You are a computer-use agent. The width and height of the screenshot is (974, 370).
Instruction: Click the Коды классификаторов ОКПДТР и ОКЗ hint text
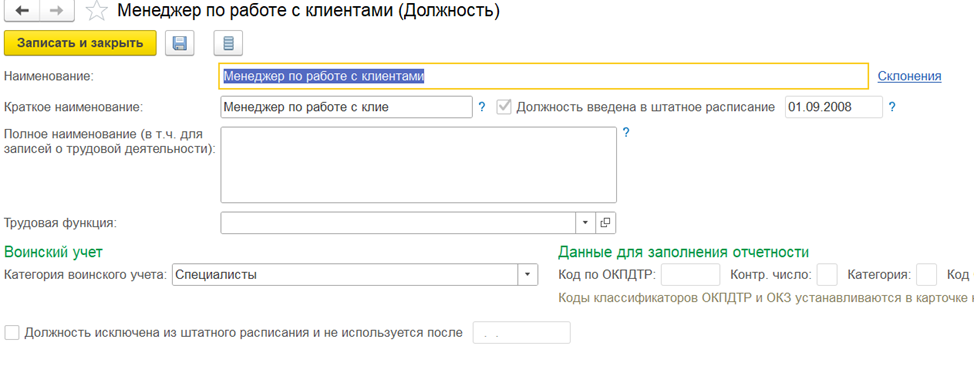766,297
